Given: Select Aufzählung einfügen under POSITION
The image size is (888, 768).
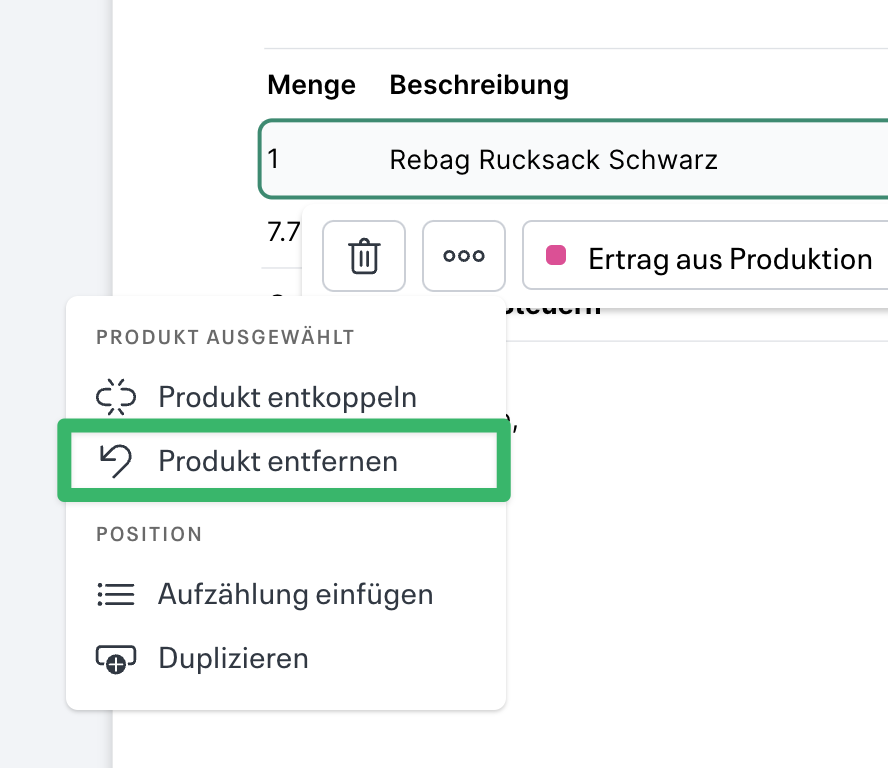Looking at the screenshot, I should [x=295, y=594].
